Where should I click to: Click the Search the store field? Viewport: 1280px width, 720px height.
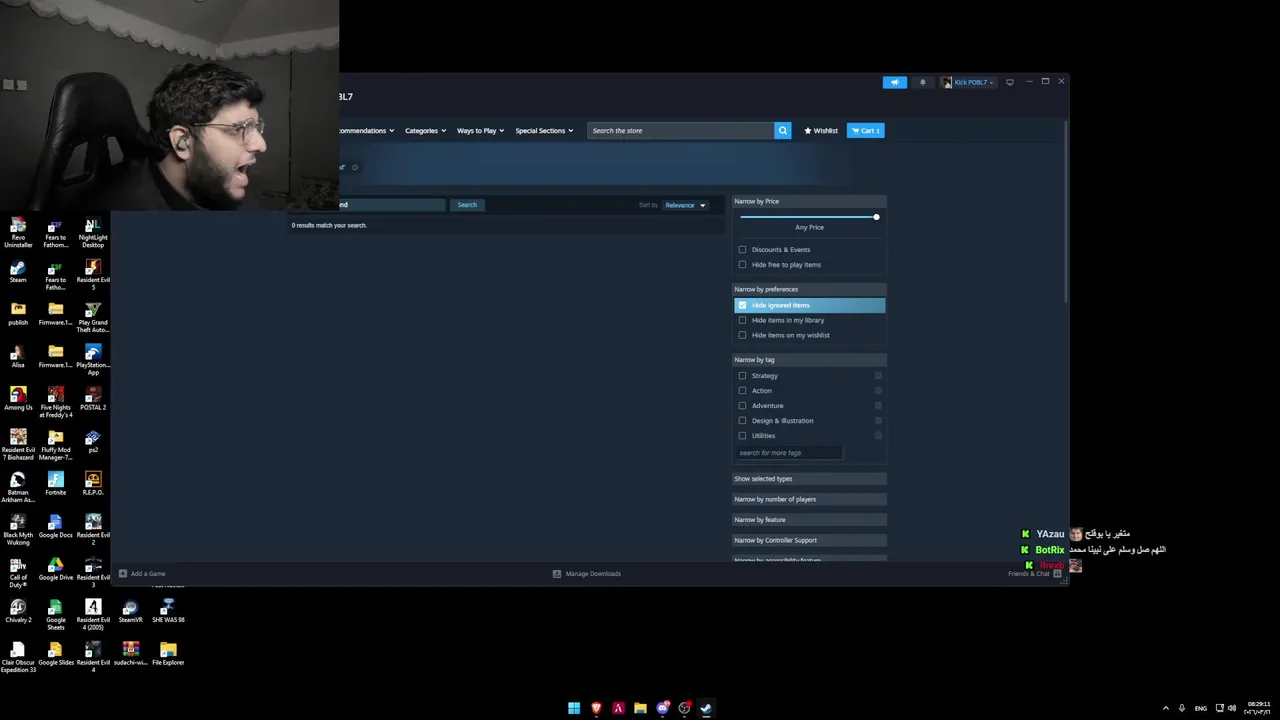pyautogui.click(x=680, y=131)
